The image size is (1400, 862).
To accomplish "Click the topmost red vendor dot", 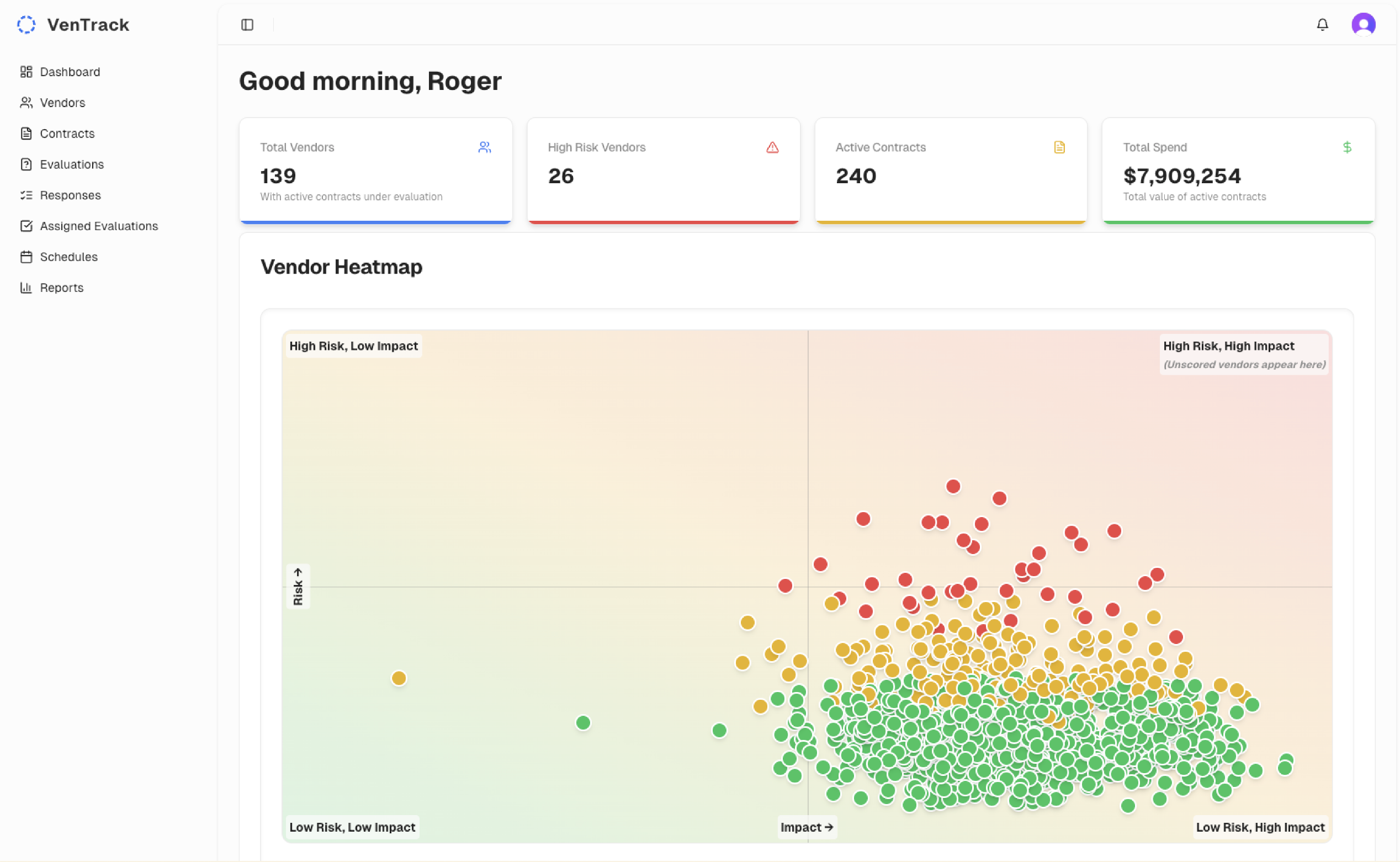I will point(953,486).
